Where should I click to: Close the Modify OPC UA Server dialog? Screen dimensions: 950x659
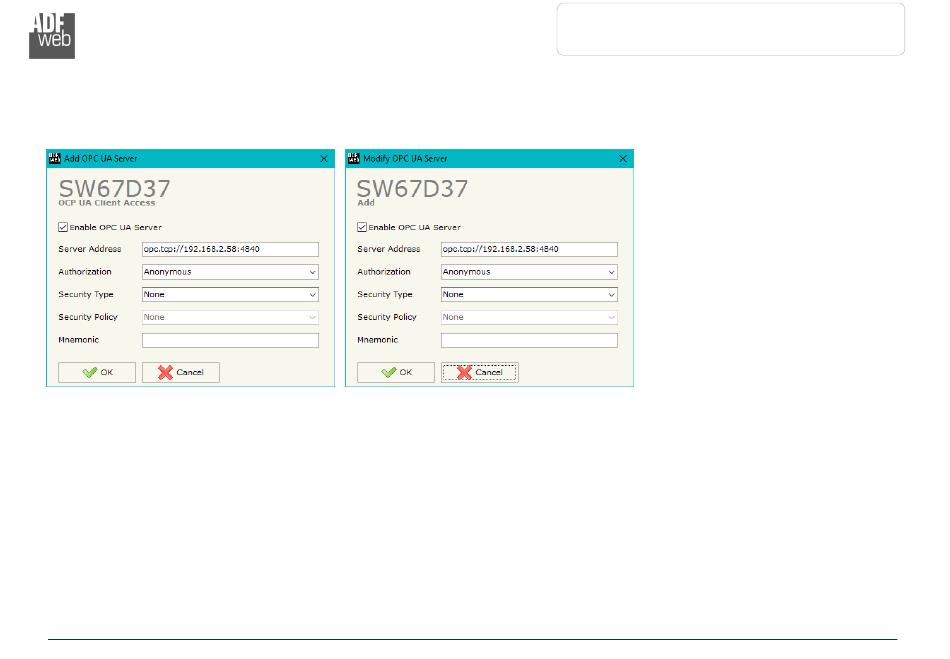tap(623, 159)
